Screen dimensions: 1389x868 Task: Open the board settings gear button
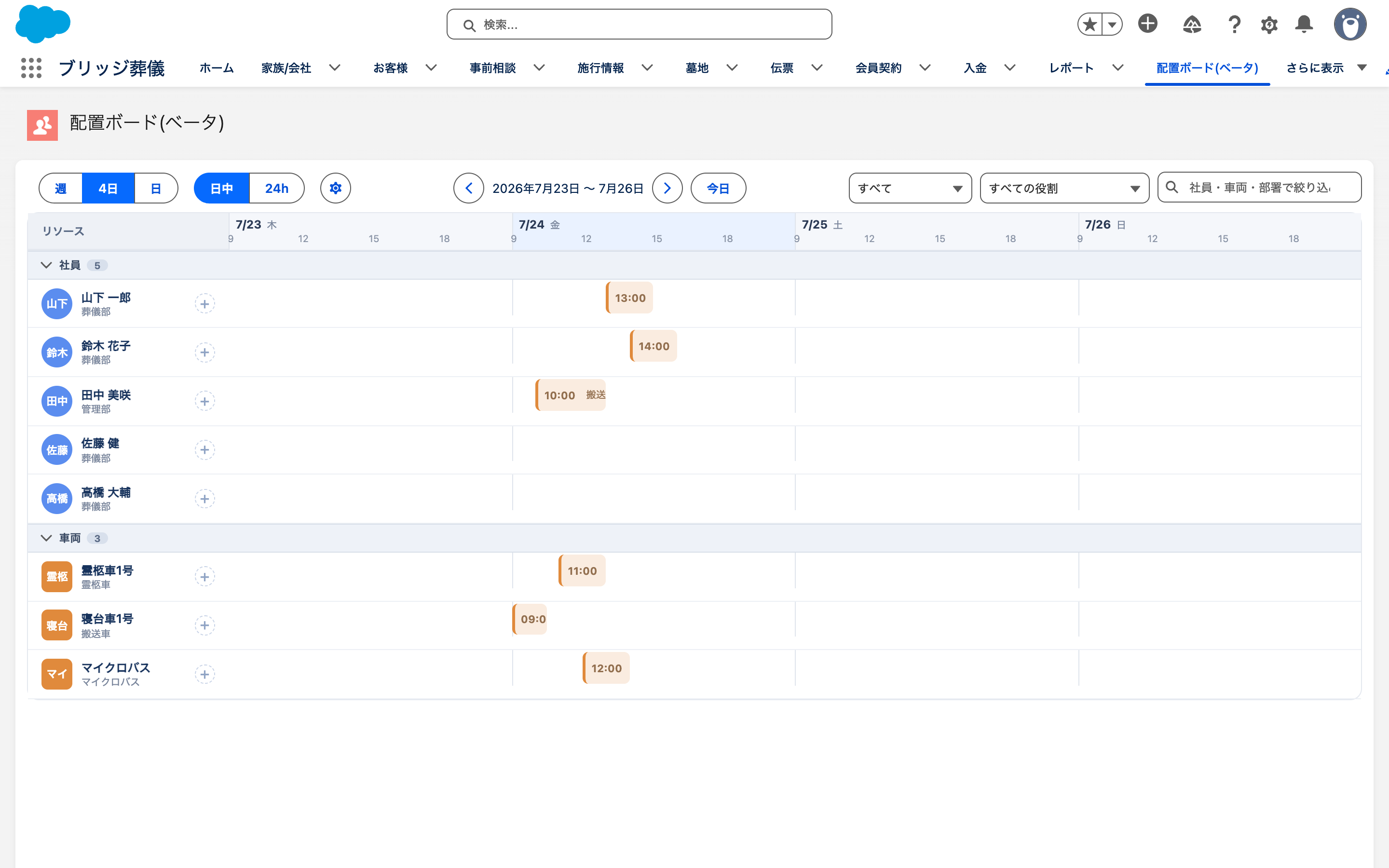[336, 188]
